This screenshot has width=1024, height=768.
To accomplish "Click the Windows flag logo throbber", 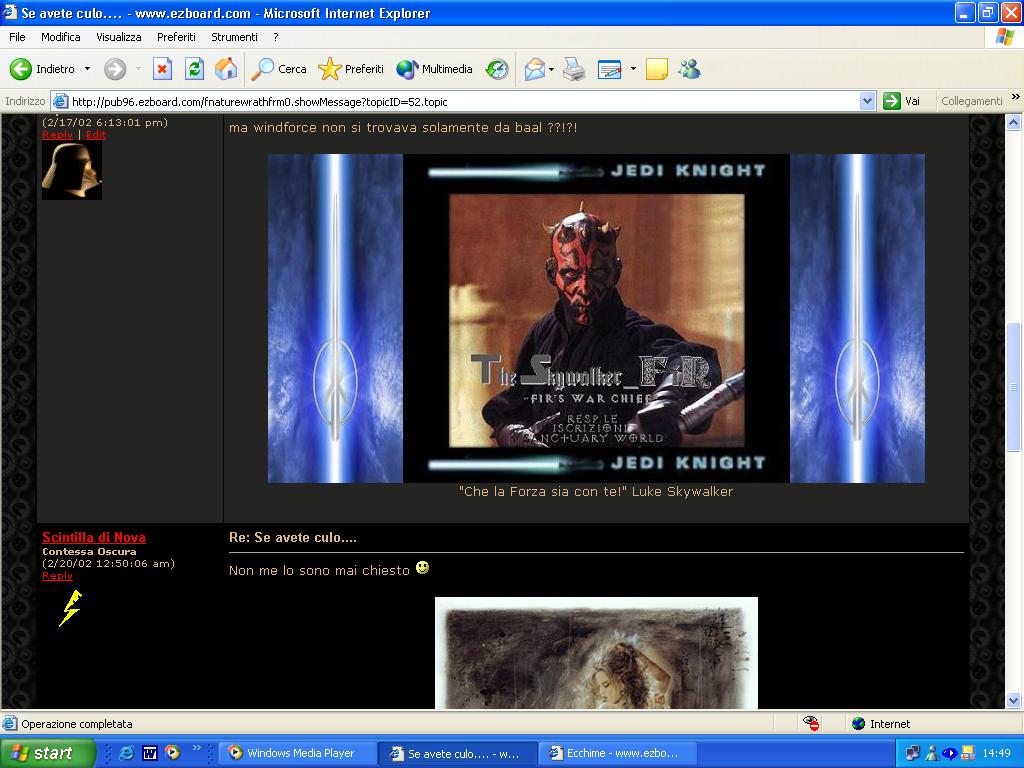I will pyautogui.click(x=1004, y=37).
